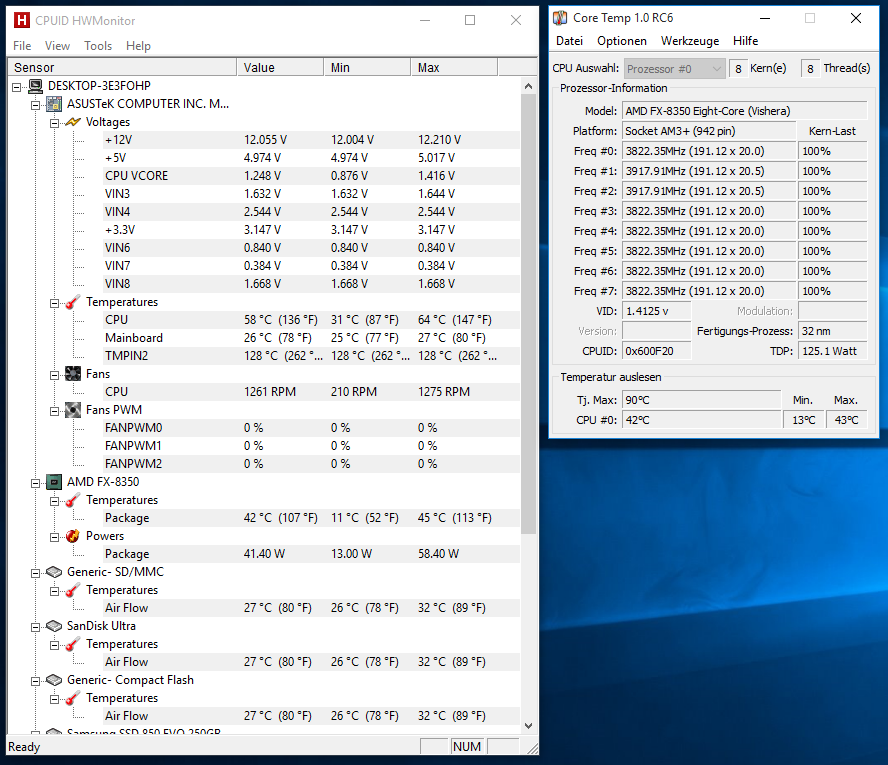Collapse the AMD FX-8350 node
The image size is (888, 765).
36,484
